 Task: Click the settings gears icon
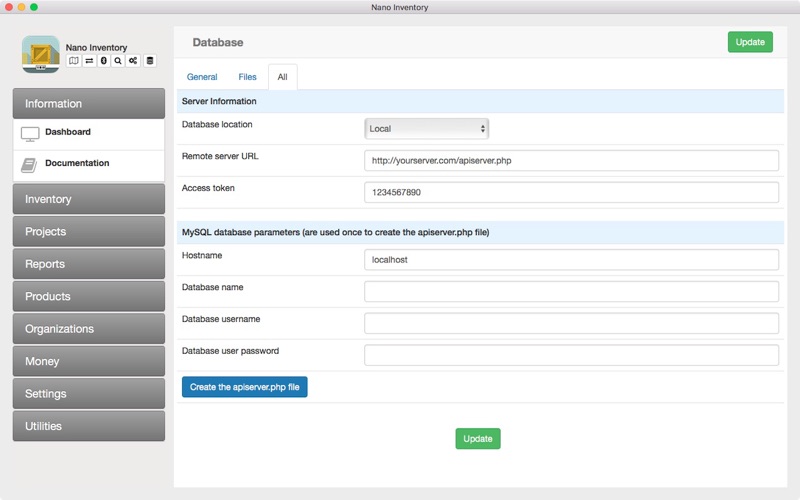tap(133, 61)
